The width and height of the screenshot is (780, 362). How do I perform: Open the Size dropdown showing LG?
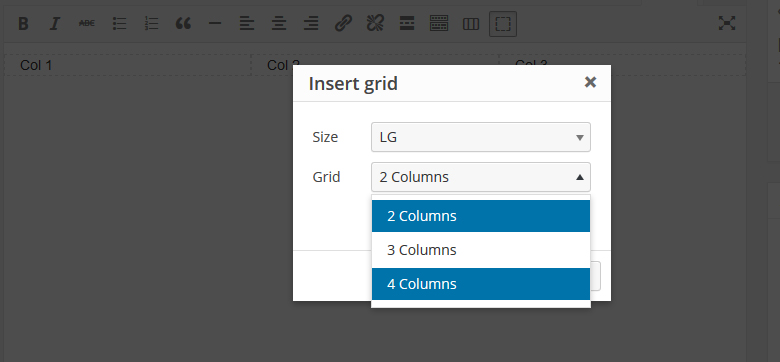481,137
